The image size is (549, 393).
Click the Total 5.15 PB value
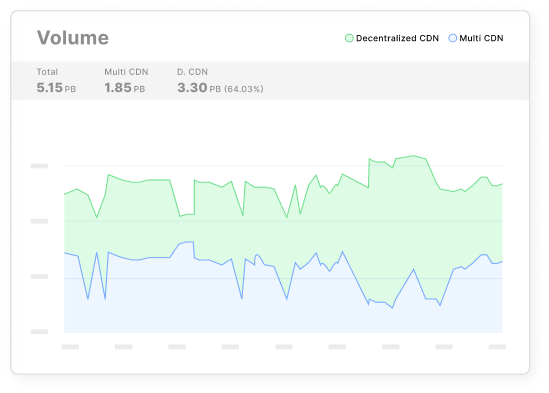click(56, 88)
